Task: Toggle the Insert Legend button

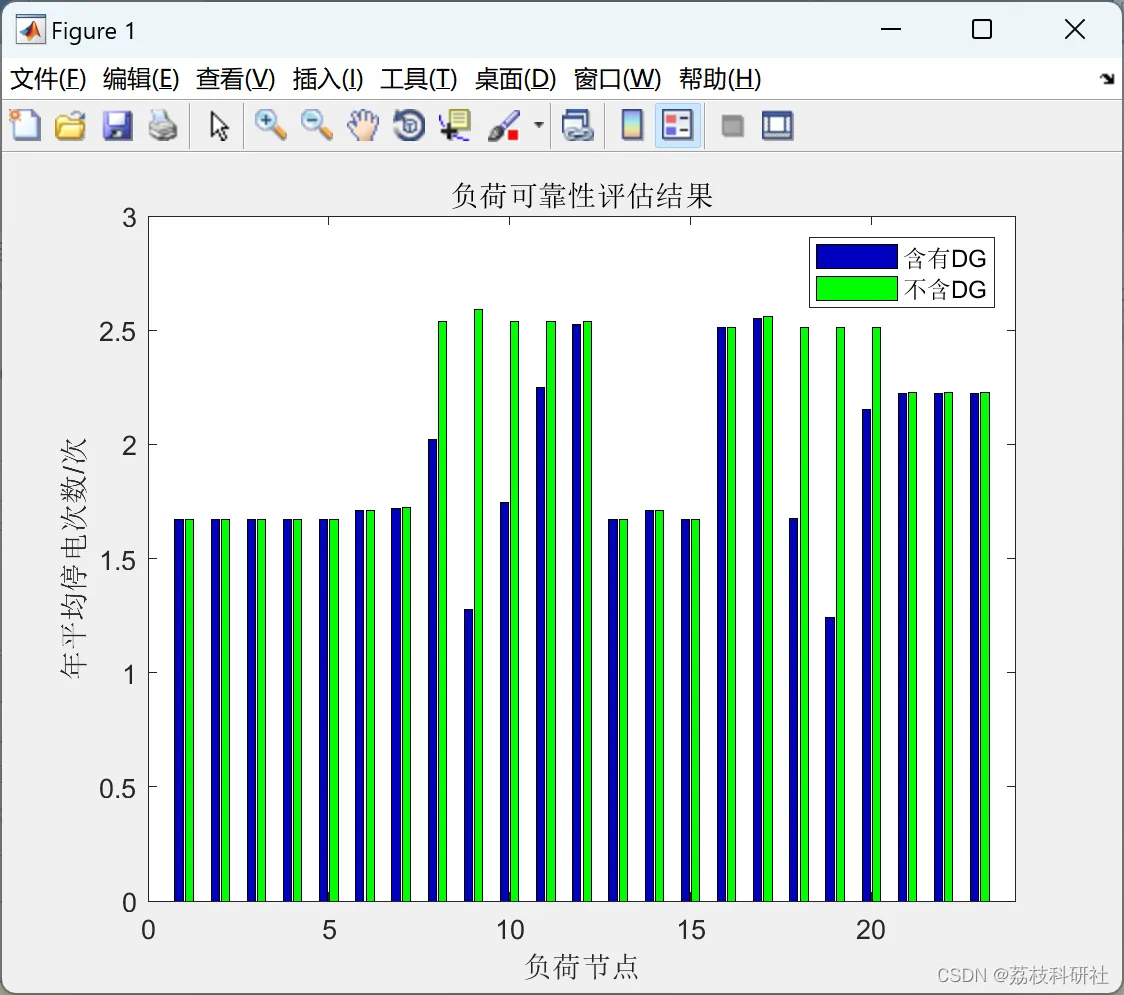Action: pyautogui.click(x=677, y=125)
